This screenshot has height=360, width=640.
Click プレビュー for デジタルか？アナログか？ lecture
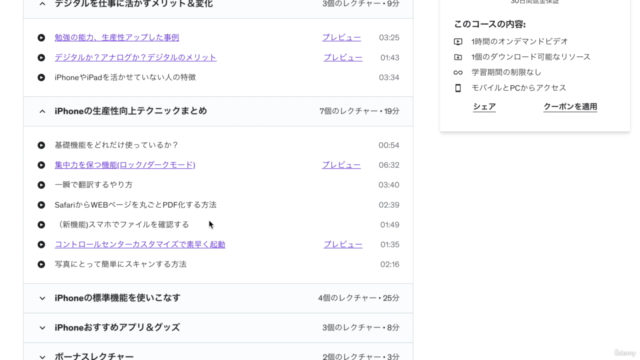click(x=343, y=58)
